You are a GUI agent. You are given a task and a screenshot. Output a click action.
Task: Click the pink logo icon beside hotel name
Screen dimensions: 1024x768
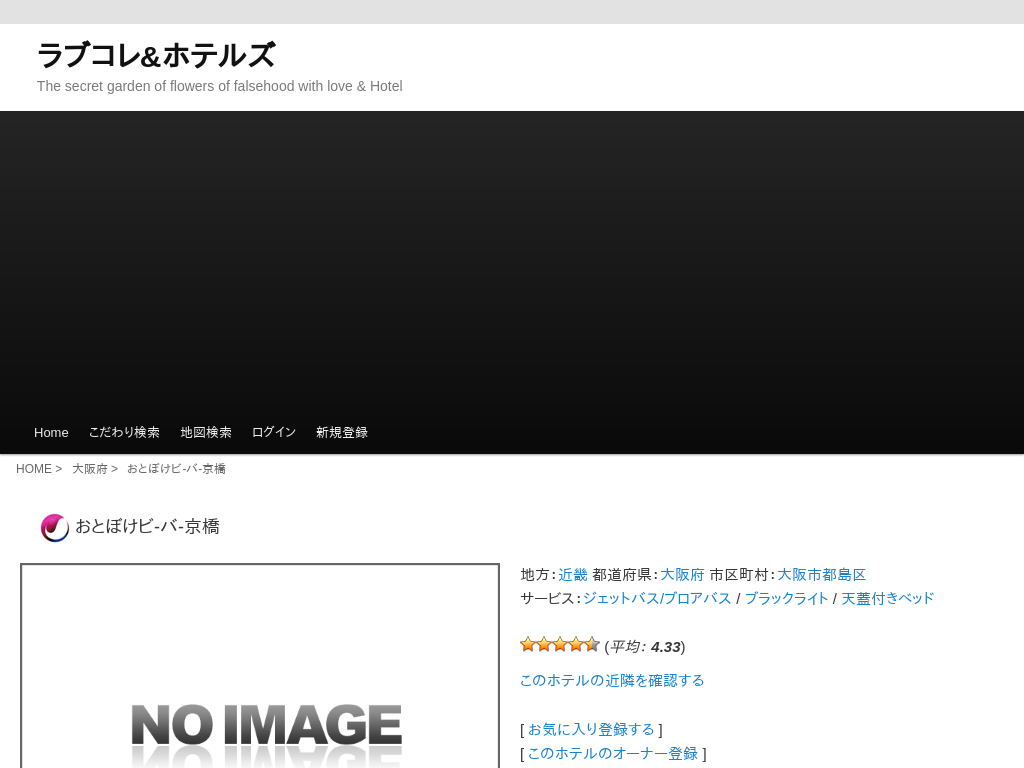[55, 528]
